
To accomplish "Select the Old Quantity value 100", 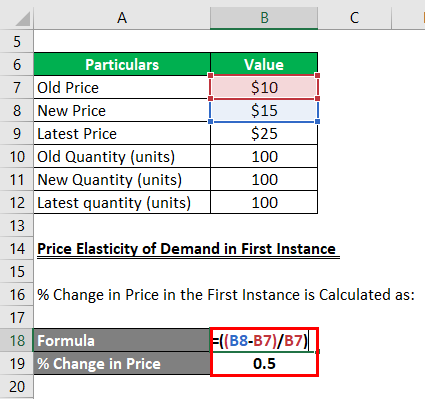I will pos(264,156).
